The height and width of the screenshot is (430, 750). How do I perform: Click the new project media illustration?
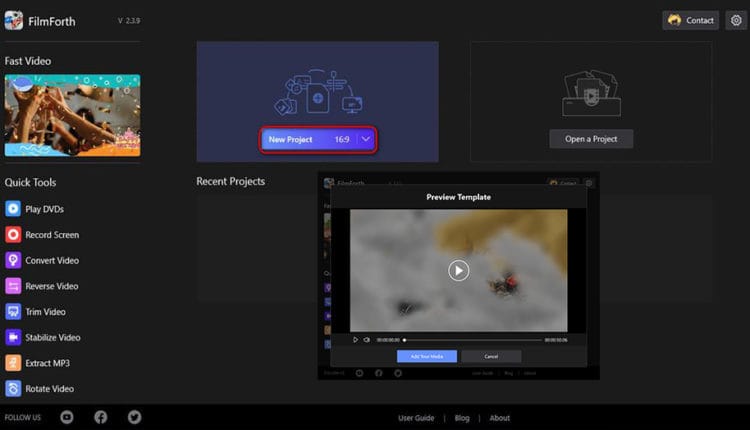[x=318, y=92]
